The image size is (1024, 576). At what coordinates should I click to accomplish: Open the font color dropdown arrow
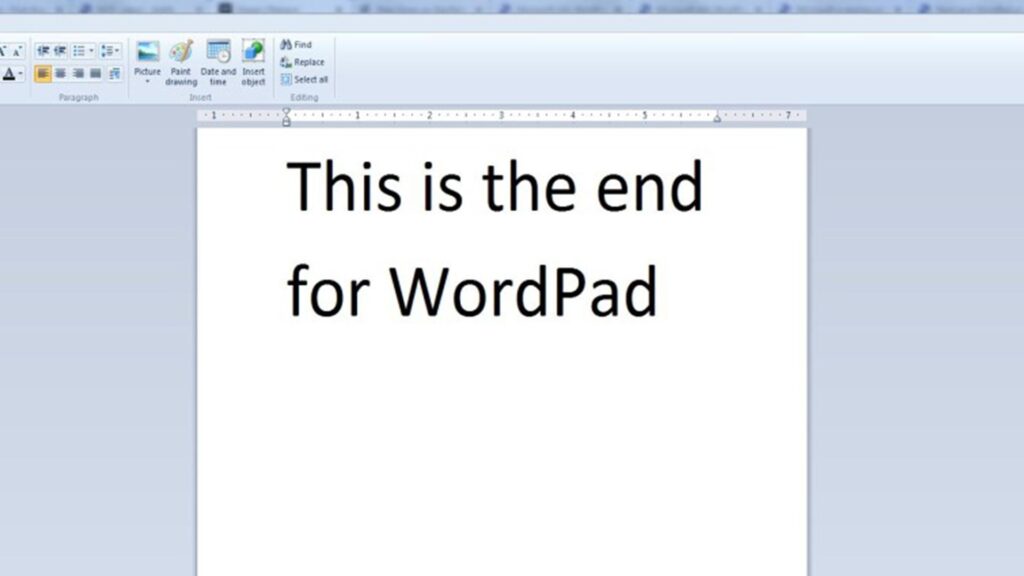click(20, 73)
